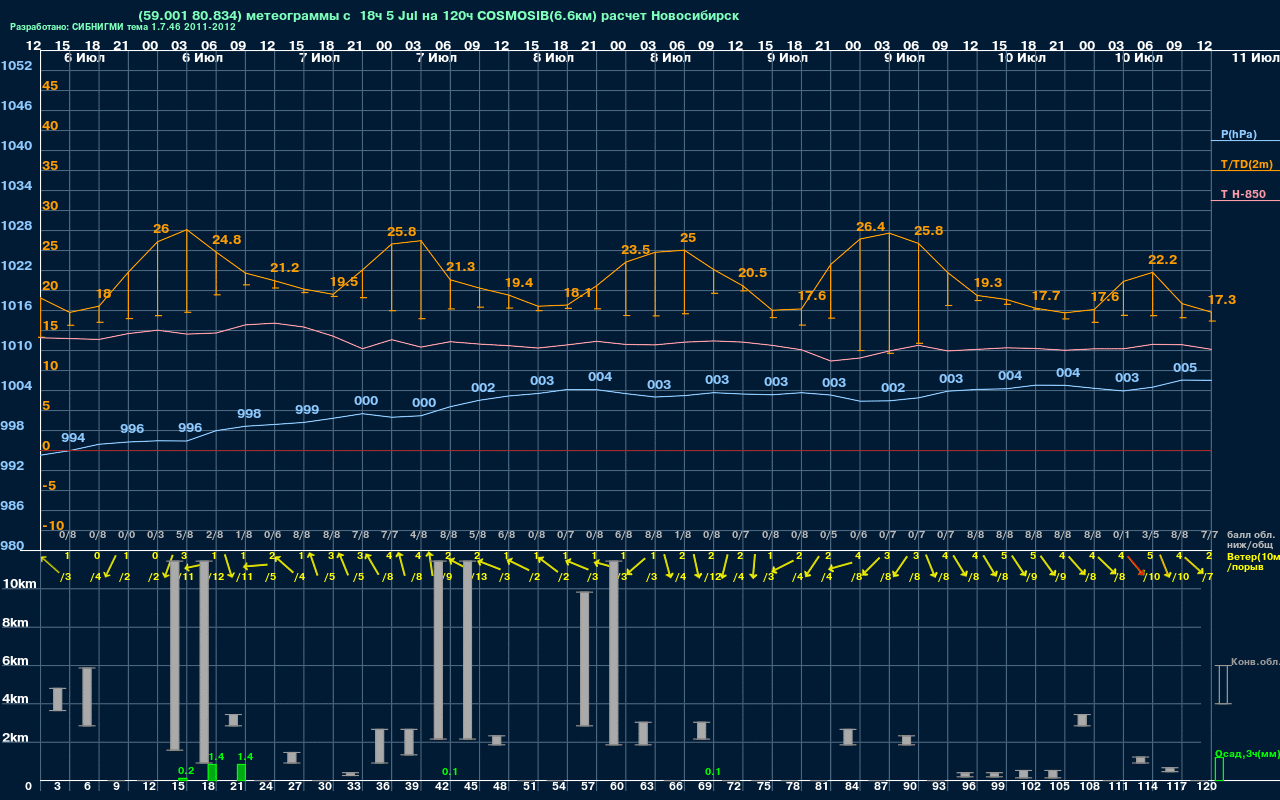
Task: Click the 005 pressure value label
Action: [x=1185, y=368]
